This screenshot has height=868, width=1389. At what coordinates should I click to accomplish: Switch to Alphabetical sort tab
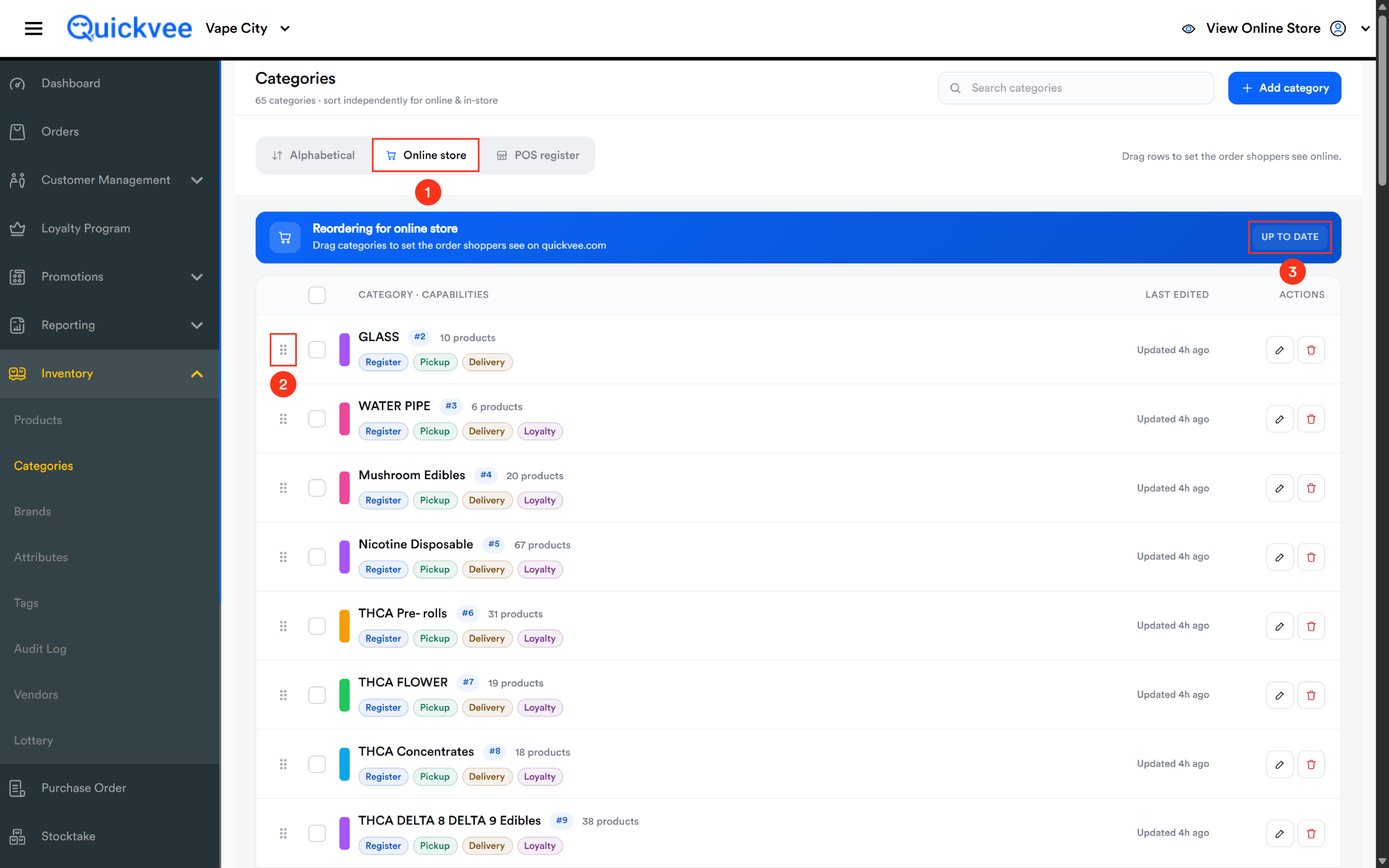coord(313,155)
